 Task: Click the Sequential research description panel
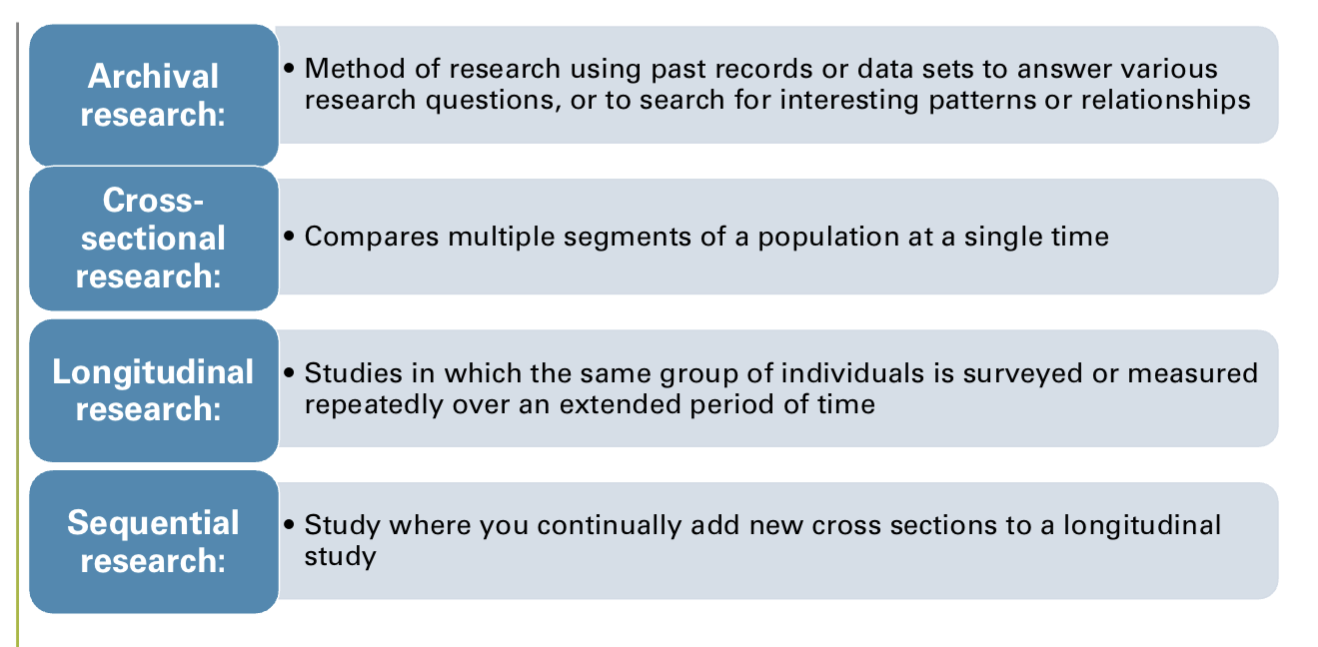(x=777, y=541)
